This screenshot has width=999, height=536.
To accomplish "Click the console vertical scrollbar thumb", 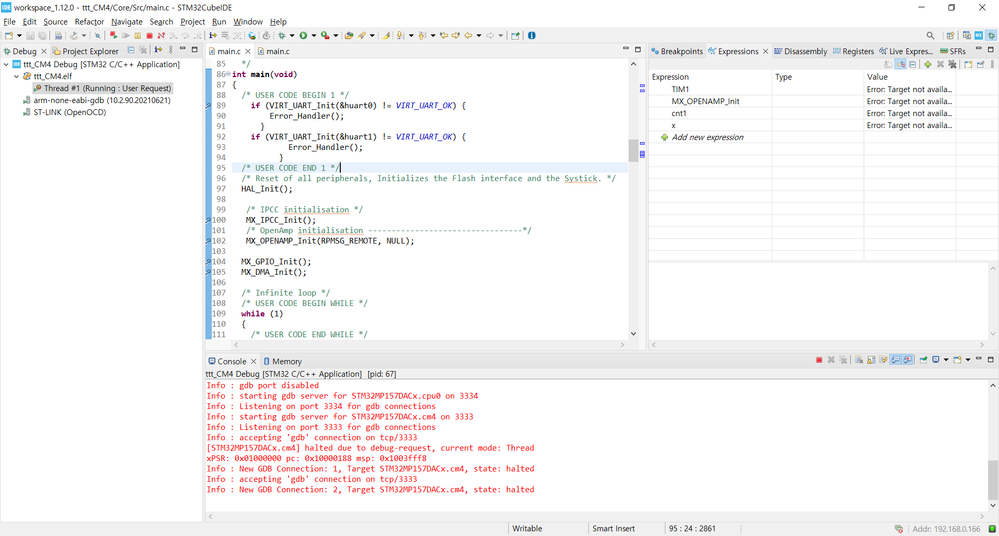I will tap(993, 479).
